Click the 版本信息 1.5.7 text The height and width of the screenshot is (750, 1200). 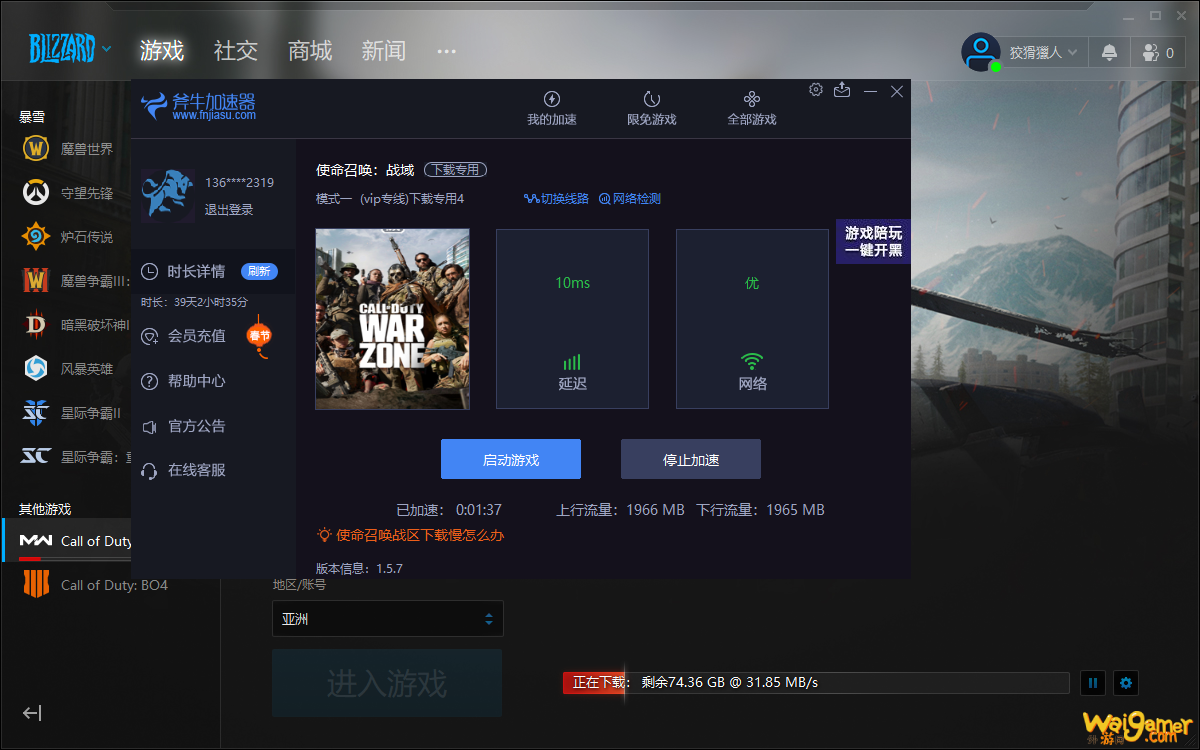click(359, 568)
